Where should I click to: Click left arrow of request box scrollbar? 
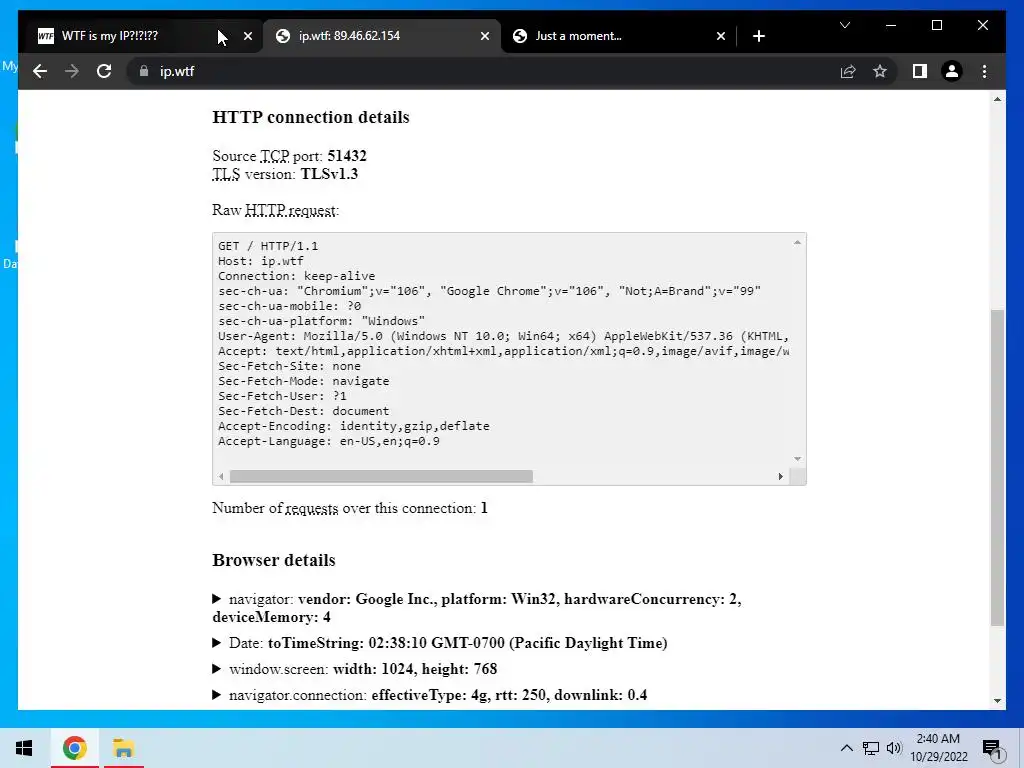point(221,476)
